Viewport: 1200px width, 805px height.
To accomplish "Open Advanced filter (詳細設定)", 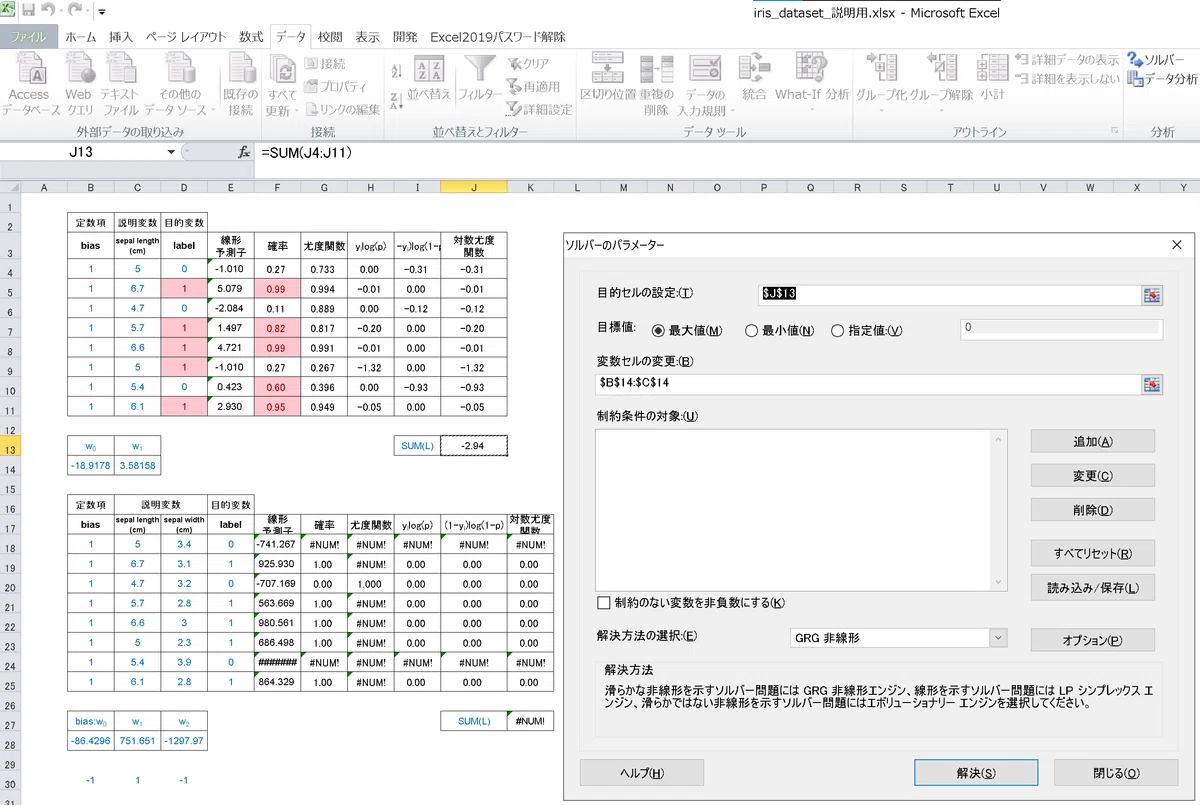I will [x=540, y=109].
